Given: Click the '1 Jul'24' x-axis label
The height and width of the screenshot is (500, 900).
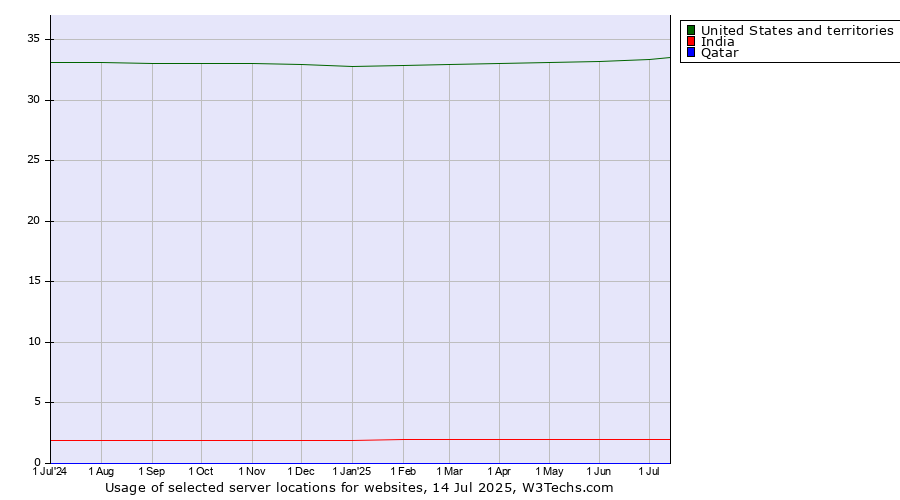Looking at the screenshot, I should click(50, 471).
